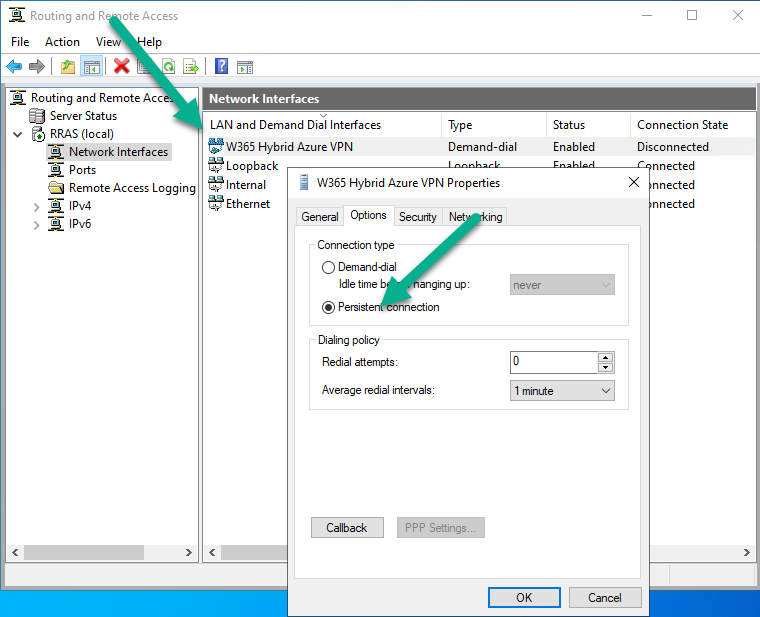Sort by the Connection State column header
Screen dimensions: 760x617
(x=693, y=125)
